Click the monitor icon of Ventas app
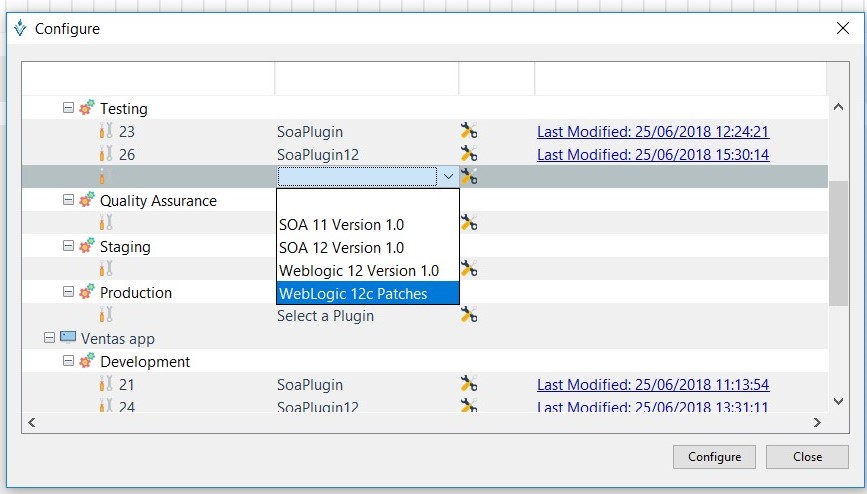 click(x=67, y=337)
